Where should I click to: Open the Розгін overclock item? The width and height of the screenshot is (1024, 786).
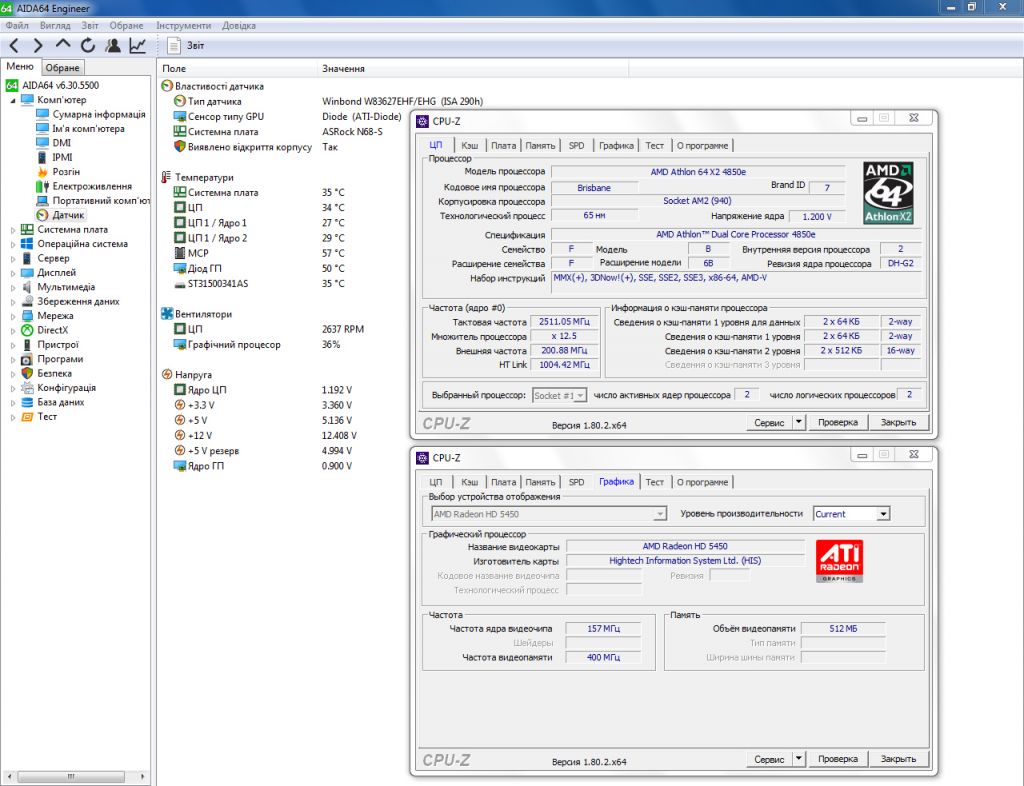pyautogui.click(x=66, y=172)
